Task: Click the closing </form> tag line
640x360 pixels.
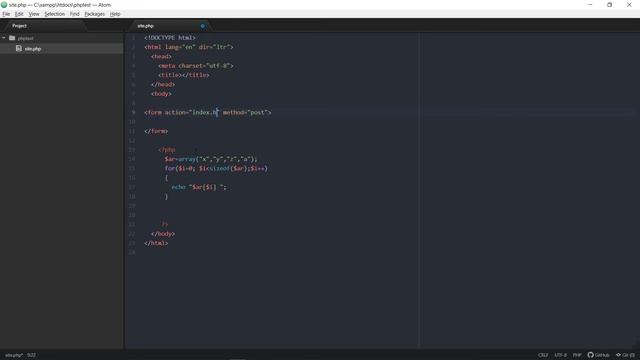Action: pyautogui.click(x=156, y=131)
